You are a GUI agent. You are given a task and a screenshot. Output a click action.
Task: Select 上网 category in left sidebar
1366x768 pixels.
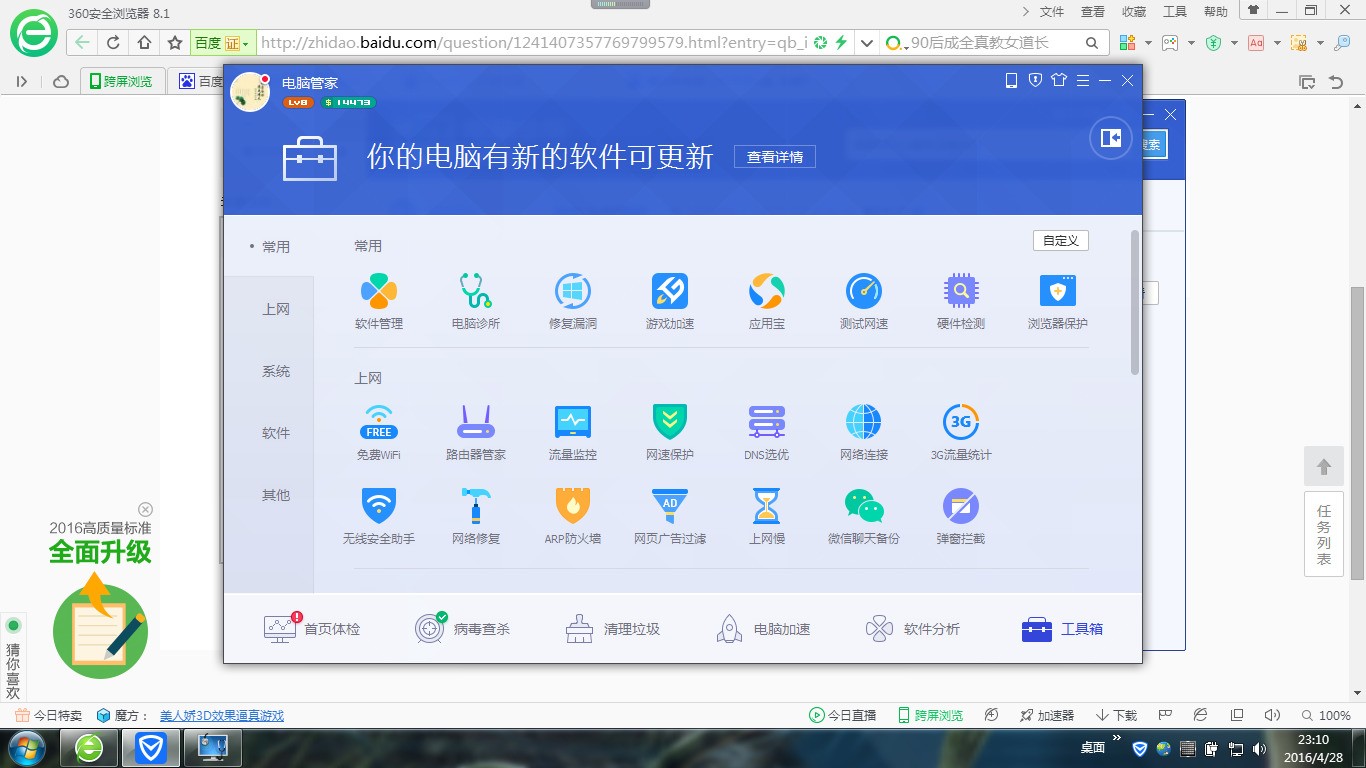tap(276, 309)
